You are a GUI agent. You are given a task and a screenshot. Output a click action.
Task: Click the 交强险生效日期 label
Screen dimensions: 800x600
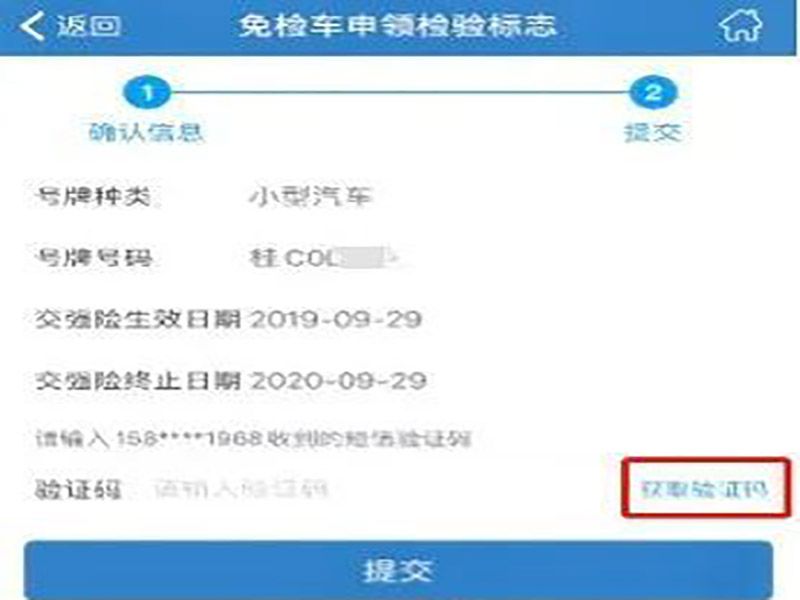pos(138,319)
